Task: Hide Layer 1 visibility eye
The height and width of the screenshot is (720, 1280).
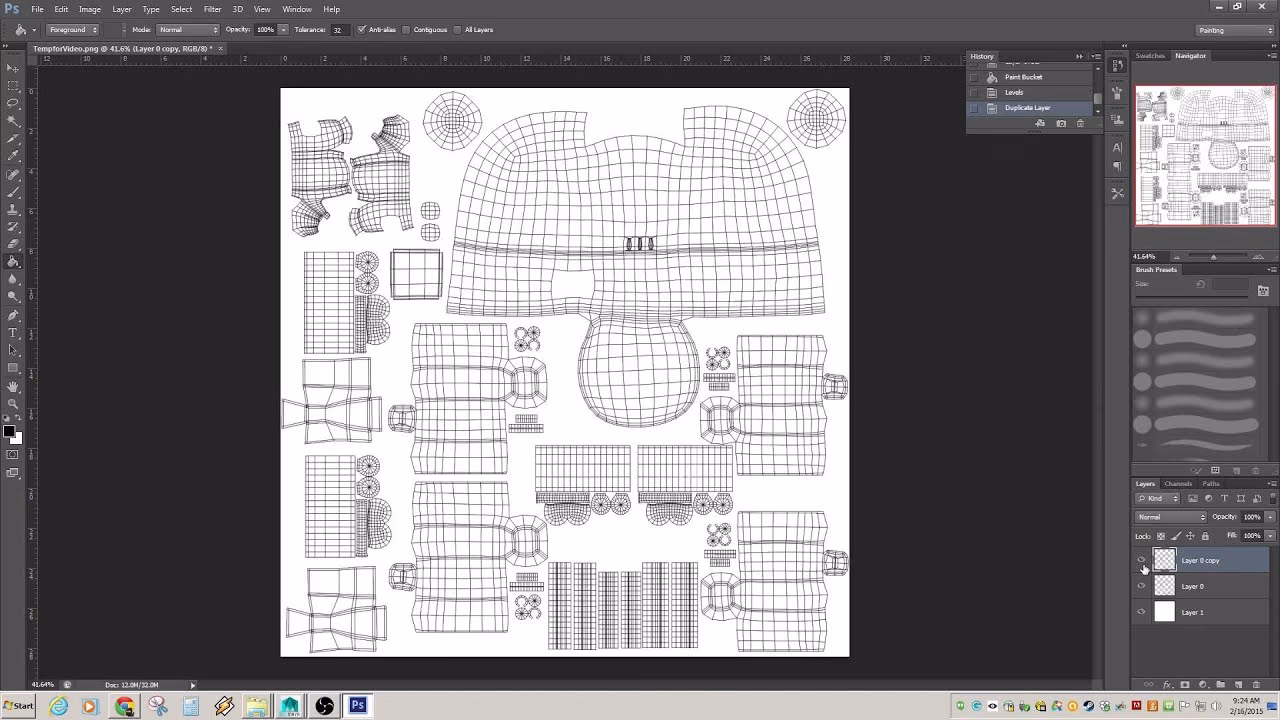Action: click(1141, 612)
